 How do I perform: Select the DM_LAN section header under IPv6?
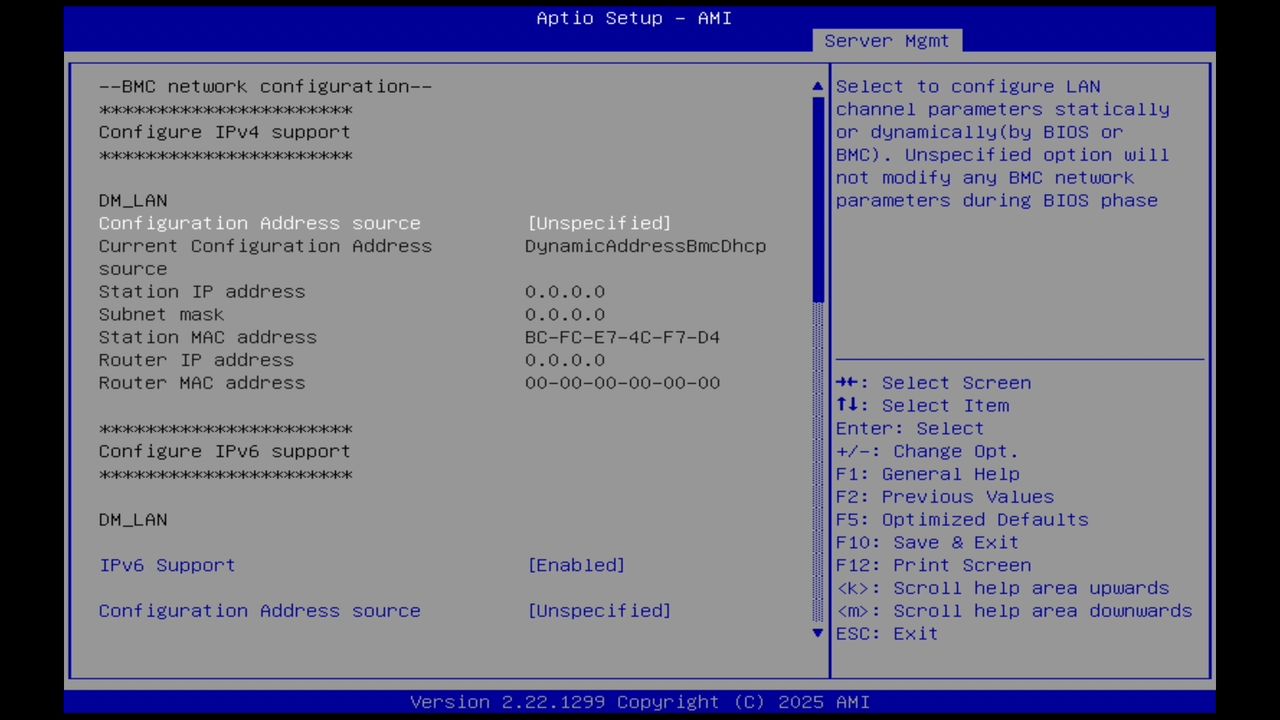tap(133, 519)
